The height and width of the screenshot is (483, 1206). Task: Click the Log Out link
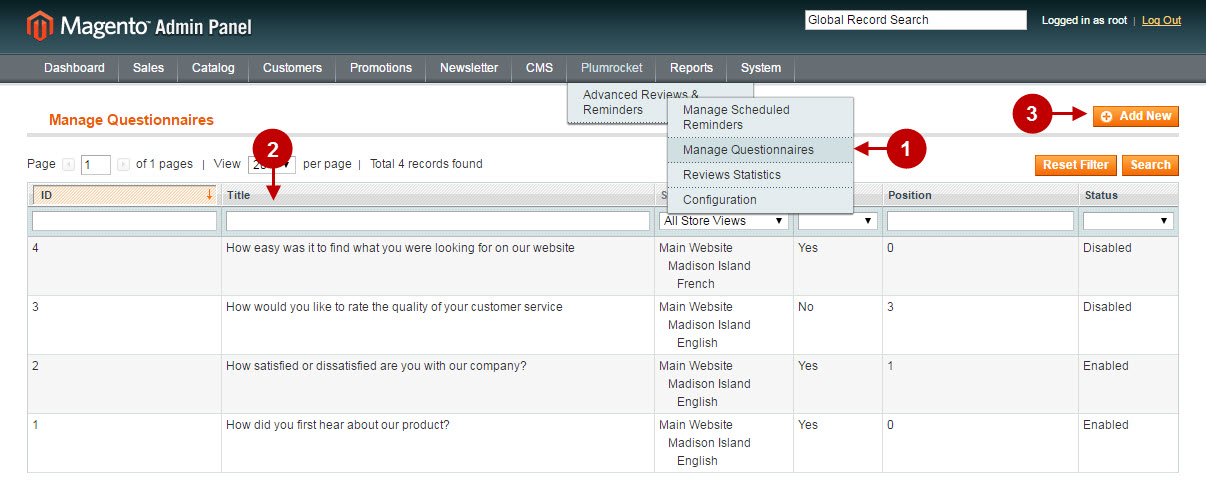pyautogui.click(x=1161, y=20)
